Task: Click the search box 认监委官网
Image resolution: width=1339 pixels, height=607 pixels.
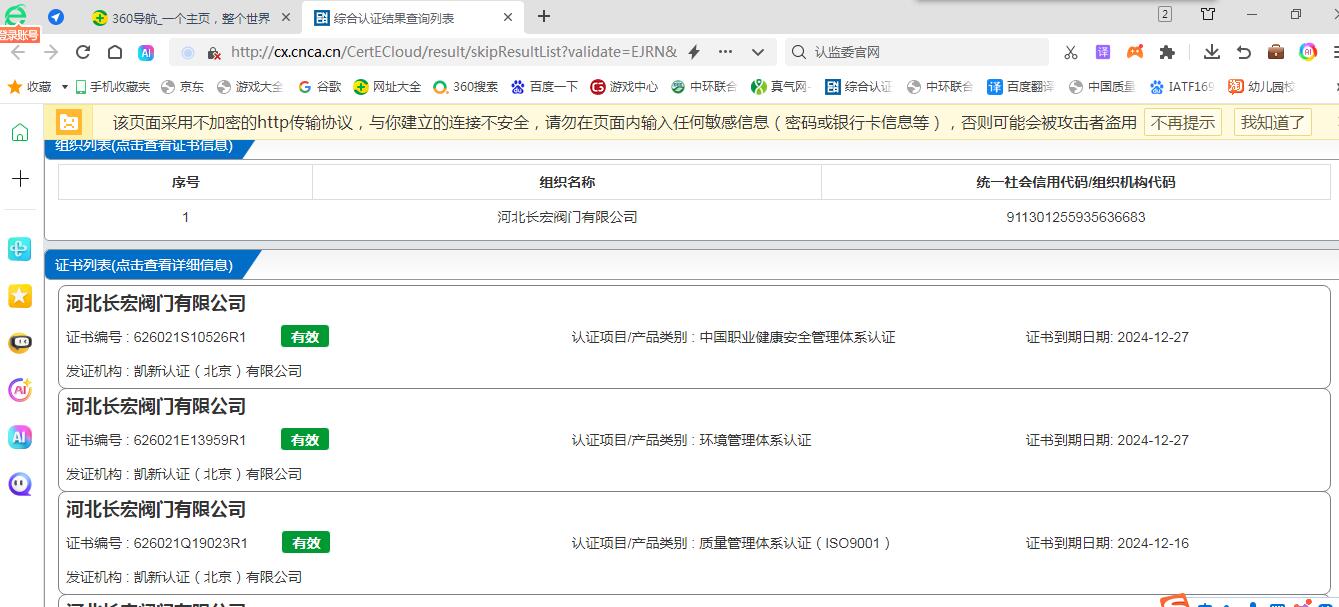Action: pyautogui.click(x=917, y=52)
